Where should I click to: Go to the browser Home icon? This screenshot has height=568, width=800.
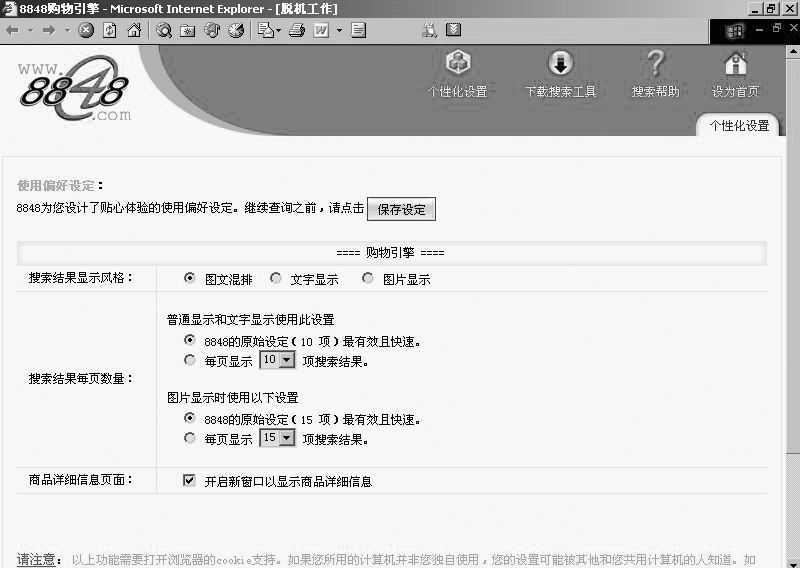[x=134, y=30]
